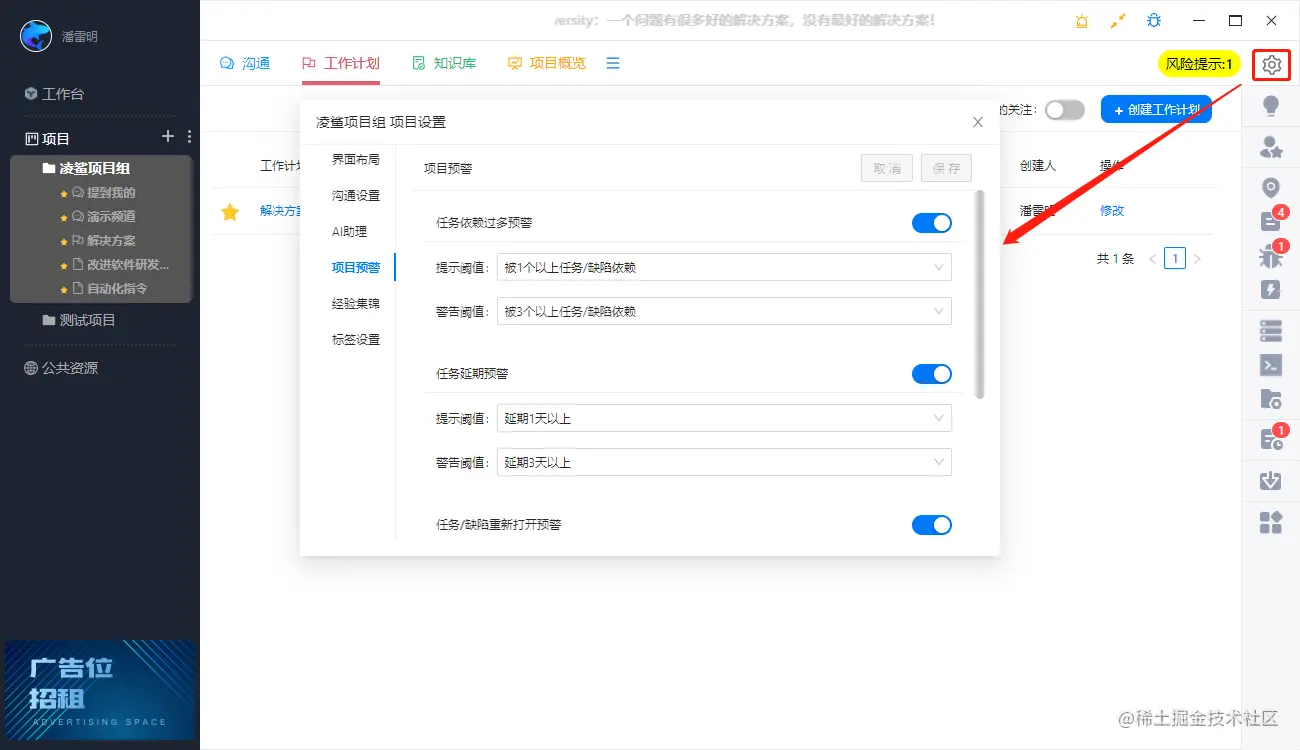Click the next page arrow in pagination
Image resolution: width=1300 pixels, height=750 pixels.
1197,259
